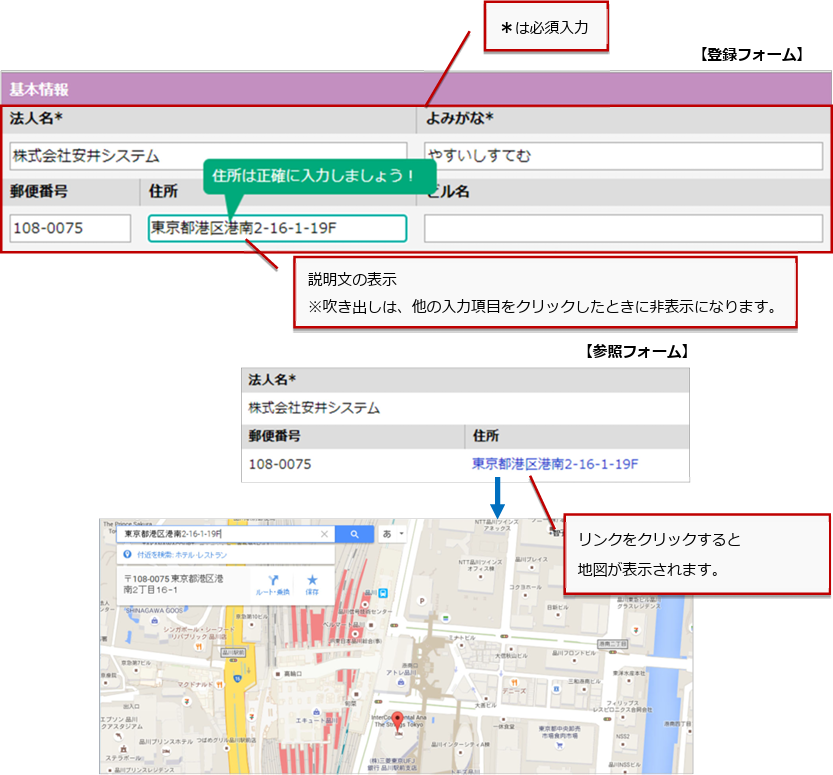Screen dimensions: 833x775
Task: Click the 住所は正確に入力しましょう！ tooltip balloon
Action: coord(319,176)
